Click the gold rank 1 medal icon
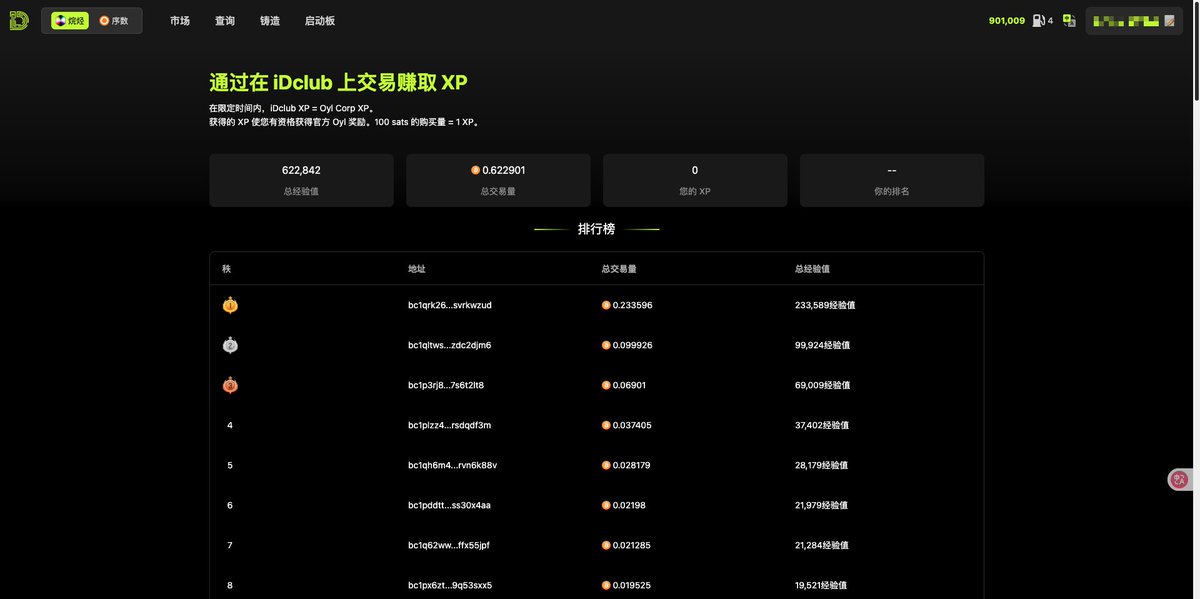The width and height of the screenshot is (1200, 599). [x=230, y=305]
